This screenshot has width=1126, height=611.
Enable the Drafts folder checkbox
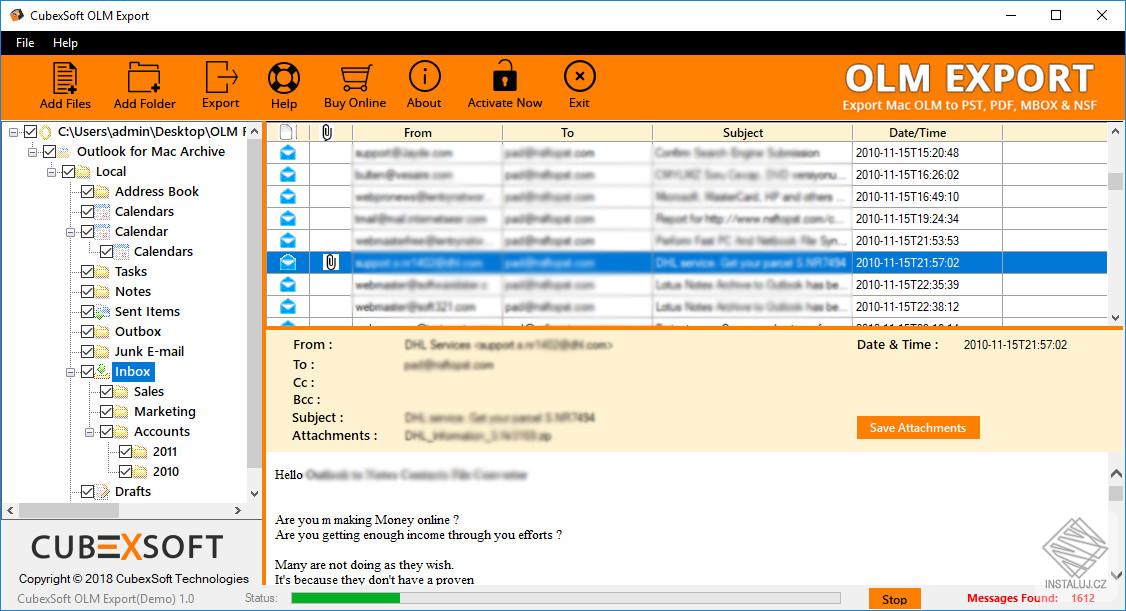pos(86,491)
